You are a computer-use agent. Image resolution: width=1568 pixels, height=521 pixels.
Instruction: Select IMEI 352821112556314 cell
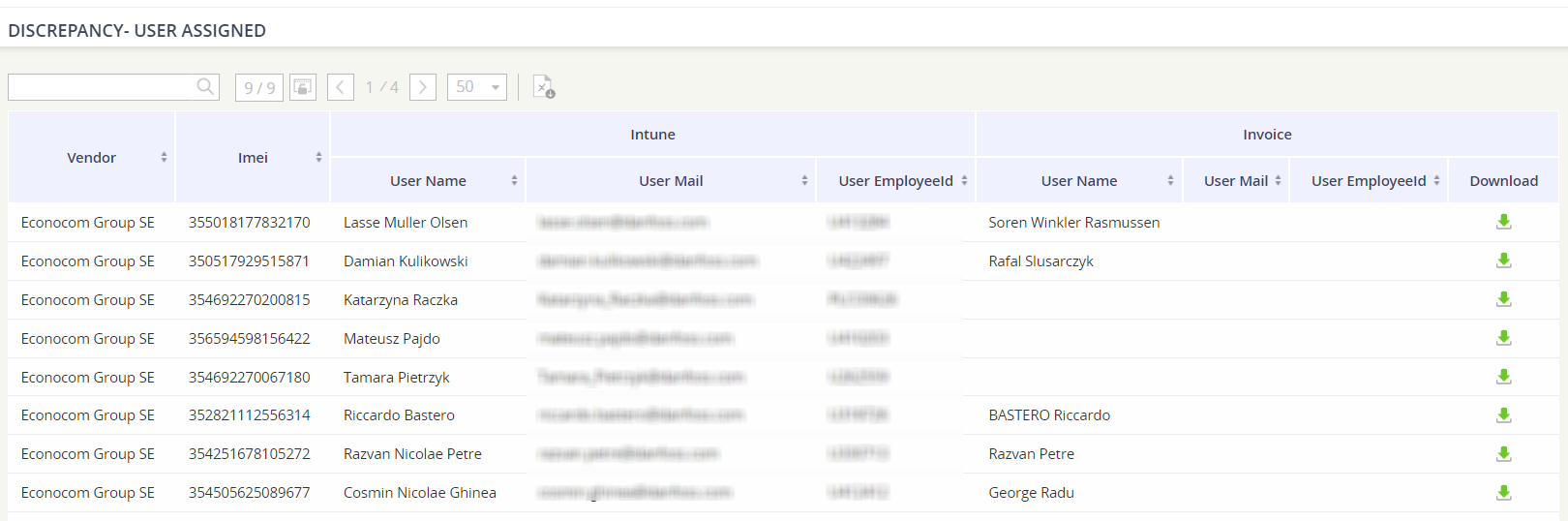pyautogui.click(x=250, y=415)
